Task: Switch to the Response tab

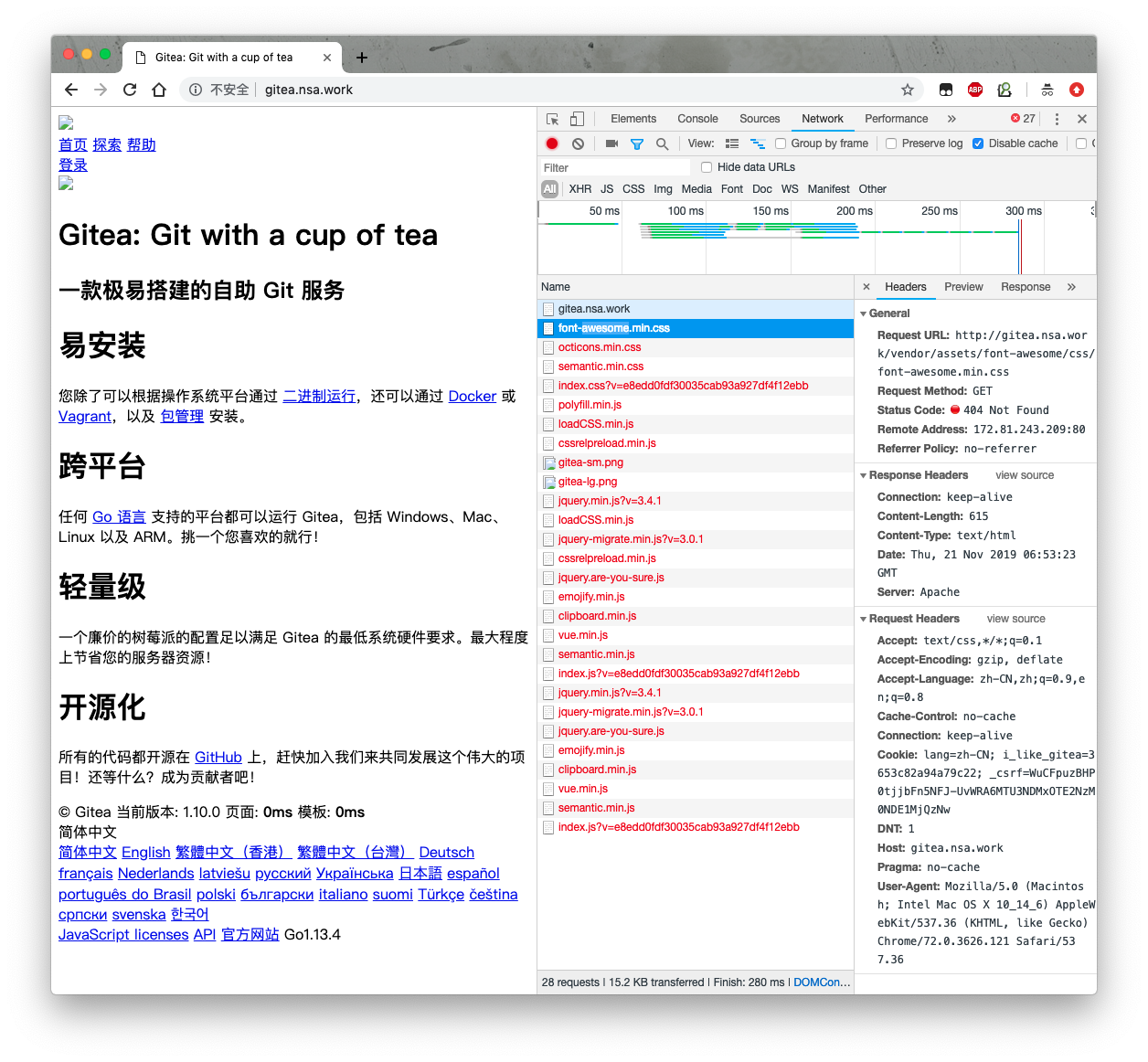Action: coord(1026,287)
